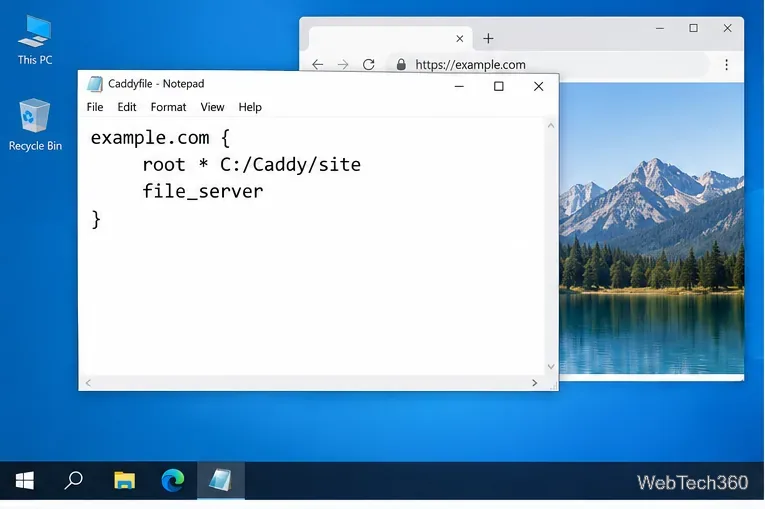
Task: Maximize the browser window
Action: [693, 28]
